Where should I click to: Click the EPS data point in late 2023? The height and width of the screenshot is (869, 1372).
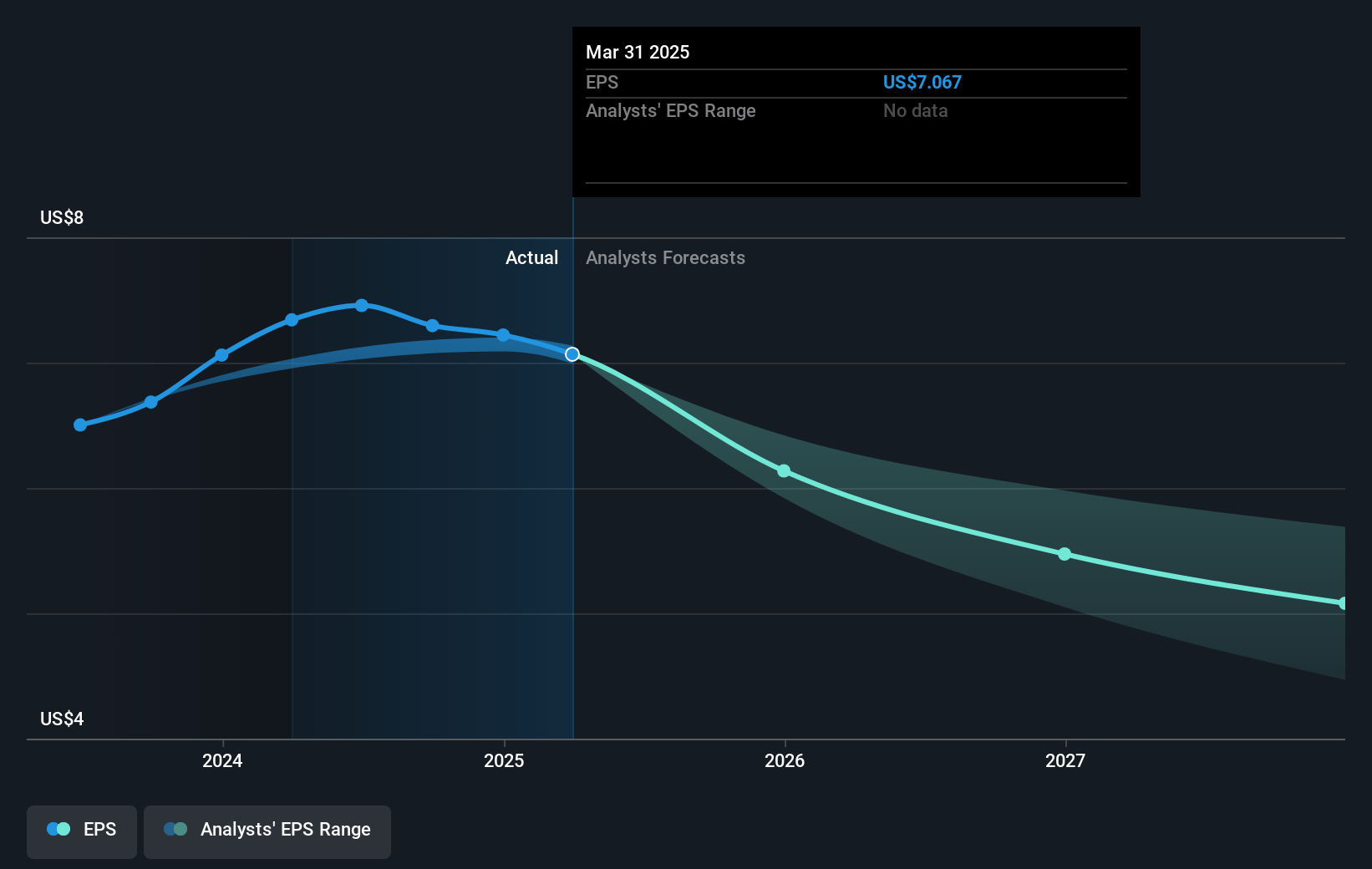[x=151, y=402]
